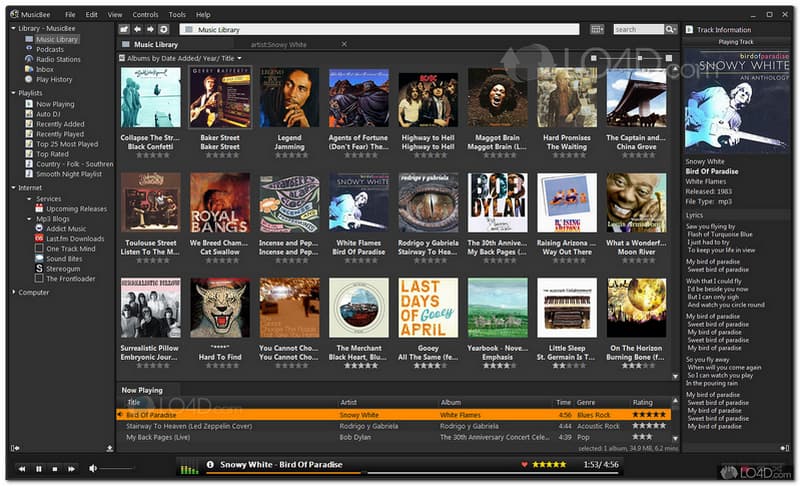800x486 pixels.
Task: Open the File menu
Action: coord(70,15)
